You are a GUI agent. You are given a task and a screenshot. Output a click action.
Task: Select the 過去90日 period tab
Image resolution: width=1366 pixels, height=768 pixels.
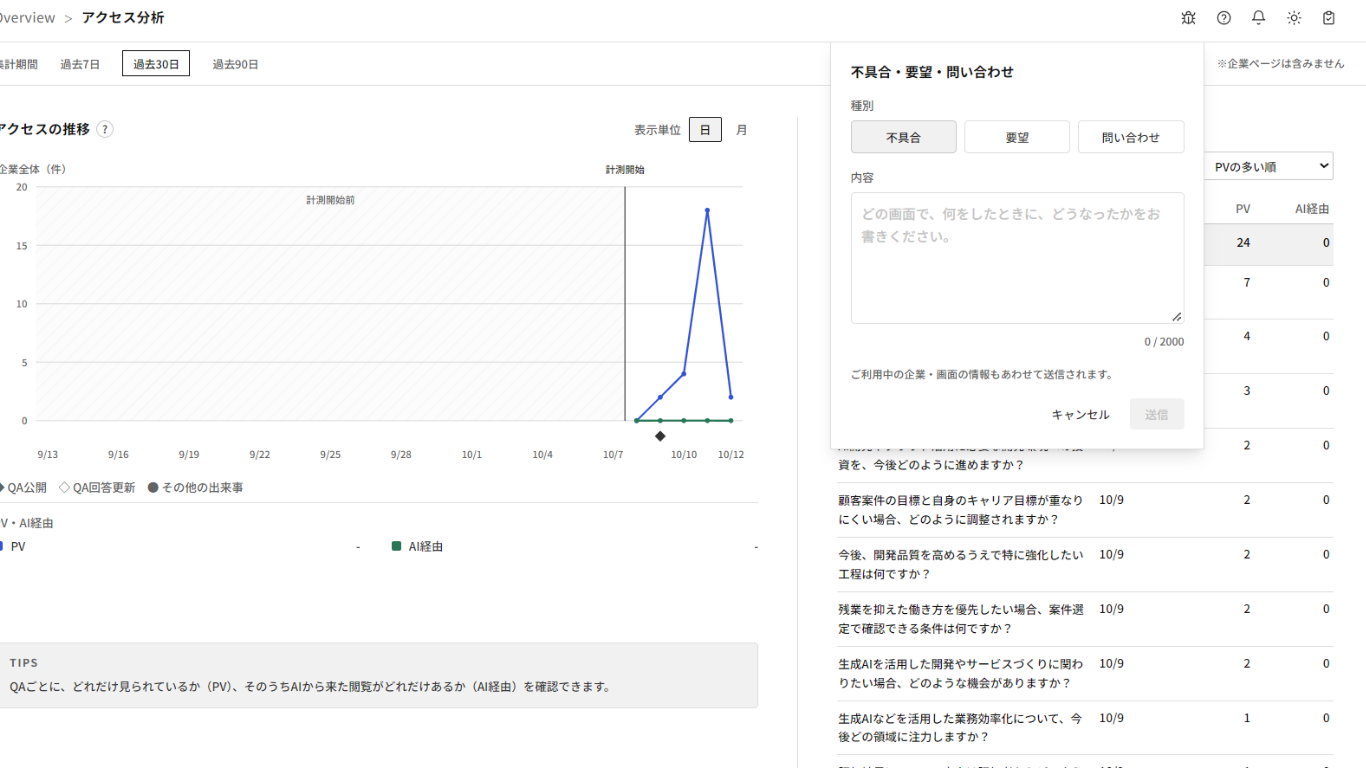pos(235,64)
